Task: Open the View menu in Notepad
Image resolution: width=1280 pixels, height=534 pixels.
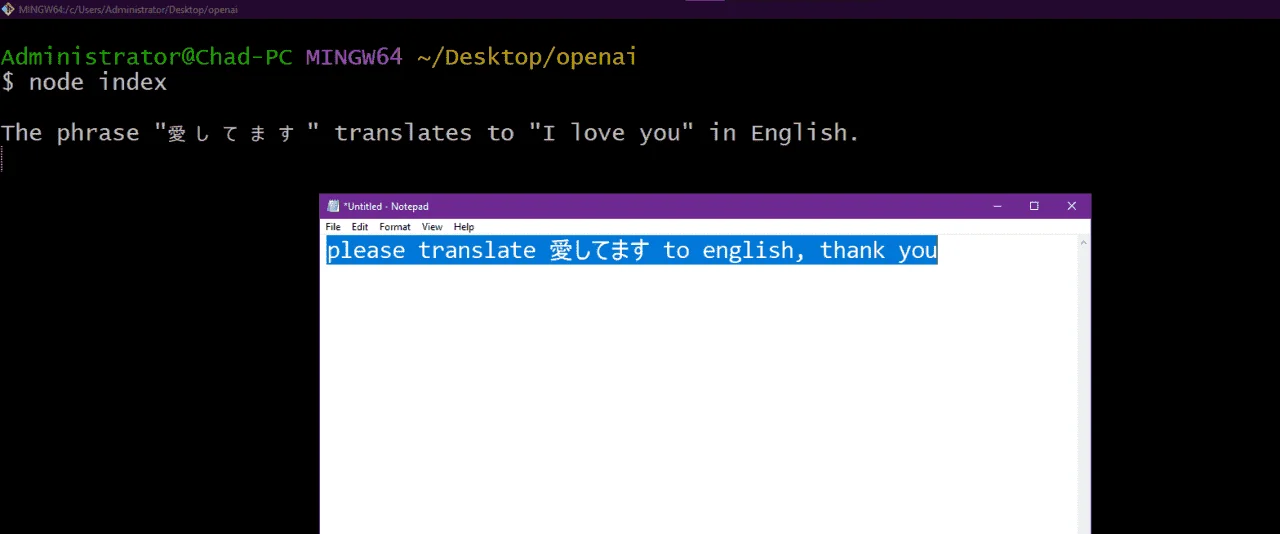Action: click(432, 227)
